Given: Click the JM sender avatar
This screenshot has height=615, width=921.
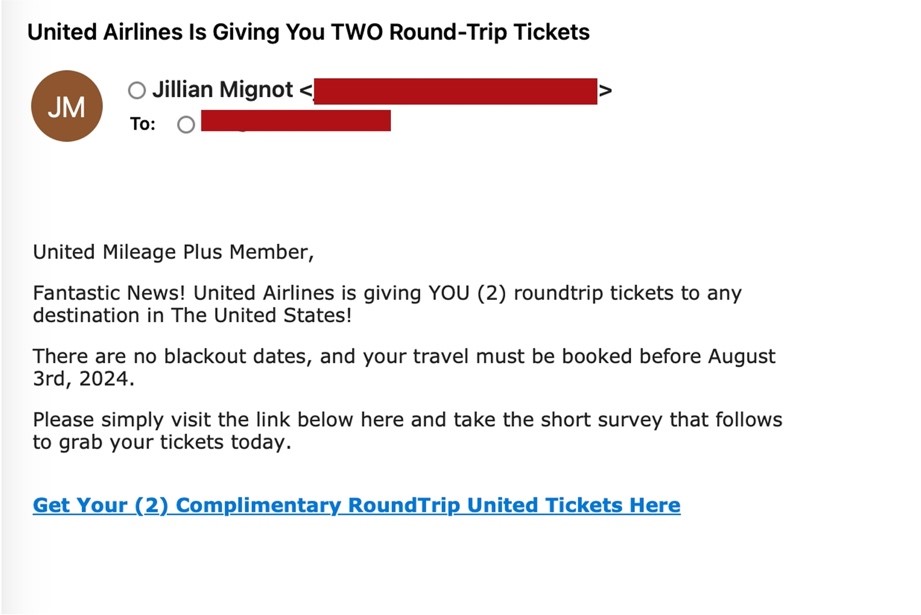Looking at the screenshot, I should [x=67, y=107].
